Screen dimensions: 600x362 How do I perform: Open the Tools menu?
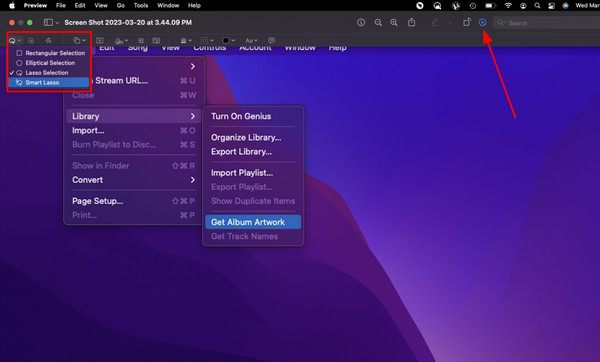coord(141,5)
